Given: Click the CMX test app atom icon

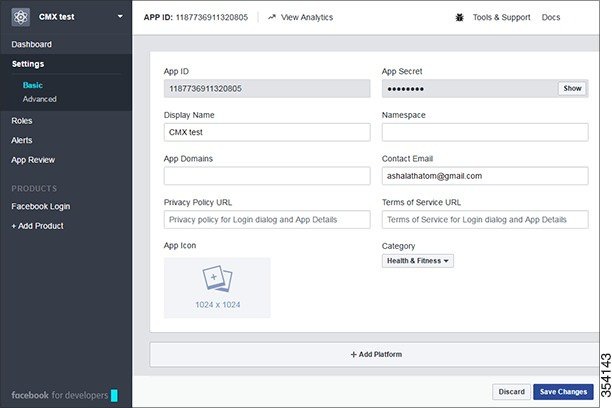Looking at the screenshot, I should (x=21, y=17).
